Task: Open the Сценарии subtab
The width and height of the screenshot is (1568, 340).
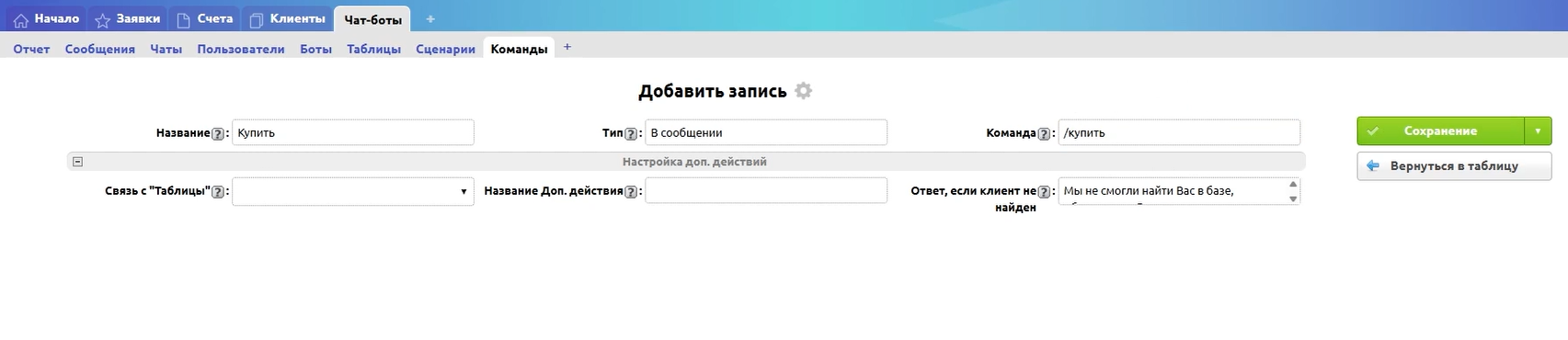Action: [445, 49]
